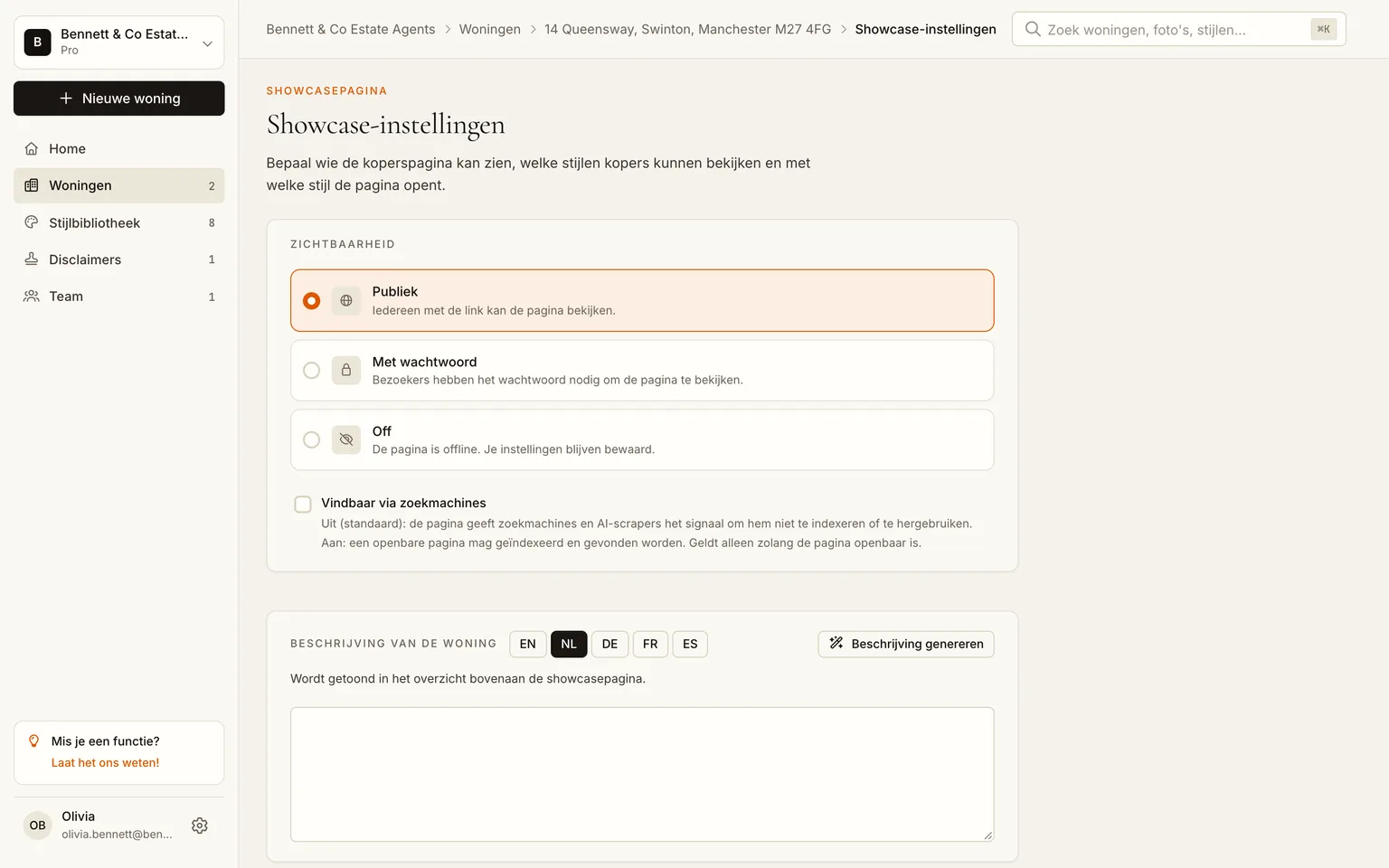Screen dimensions: 1389x868
Task: Focus the search field 'Zoek woningen, foto's, stijlen...'
Action: (1178, 29)
